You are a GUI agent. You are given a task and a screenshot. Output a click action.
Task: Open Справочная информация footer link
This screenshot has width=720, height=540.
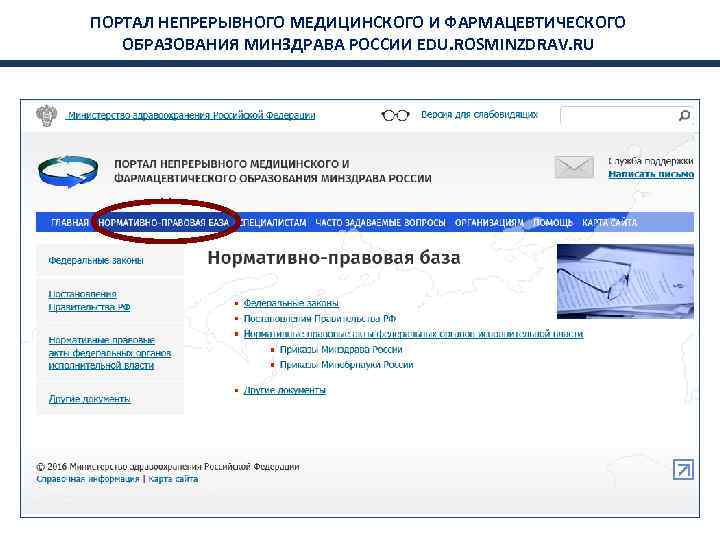87,479
